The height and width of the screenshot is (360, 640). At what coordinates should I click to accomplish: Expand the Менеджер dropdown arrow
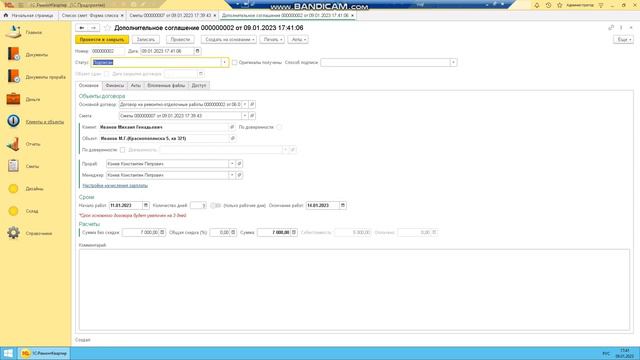click(232, 175)
